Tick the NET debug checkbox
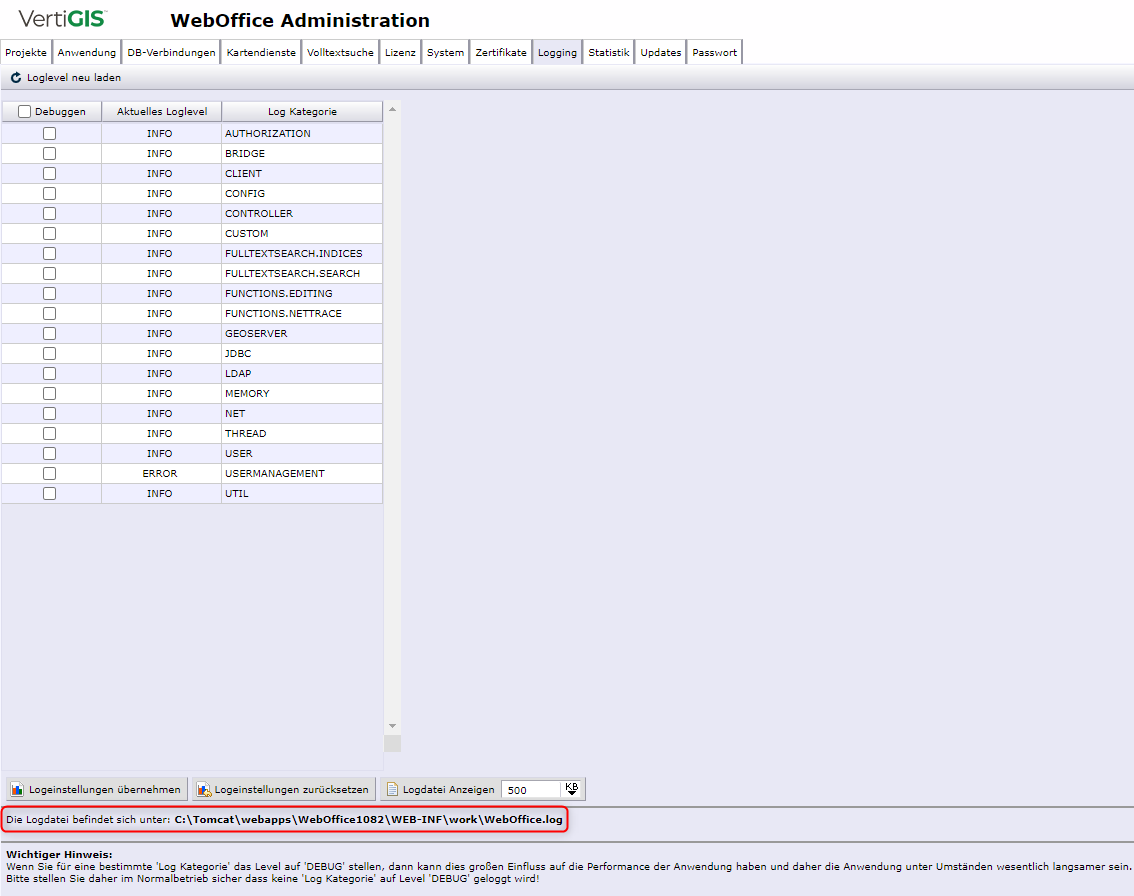The height and width of the screenshot is (896, 1134). tap(49, 414)
